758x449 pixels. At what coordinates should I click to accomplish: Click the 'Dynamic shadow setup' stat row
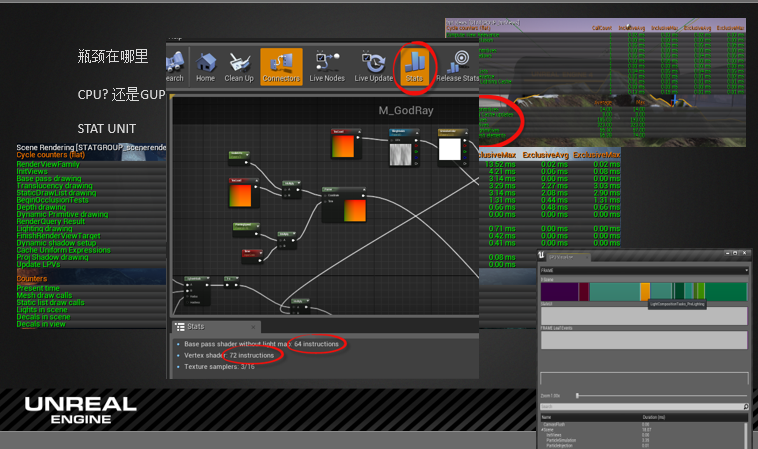[x=56, y=243]
